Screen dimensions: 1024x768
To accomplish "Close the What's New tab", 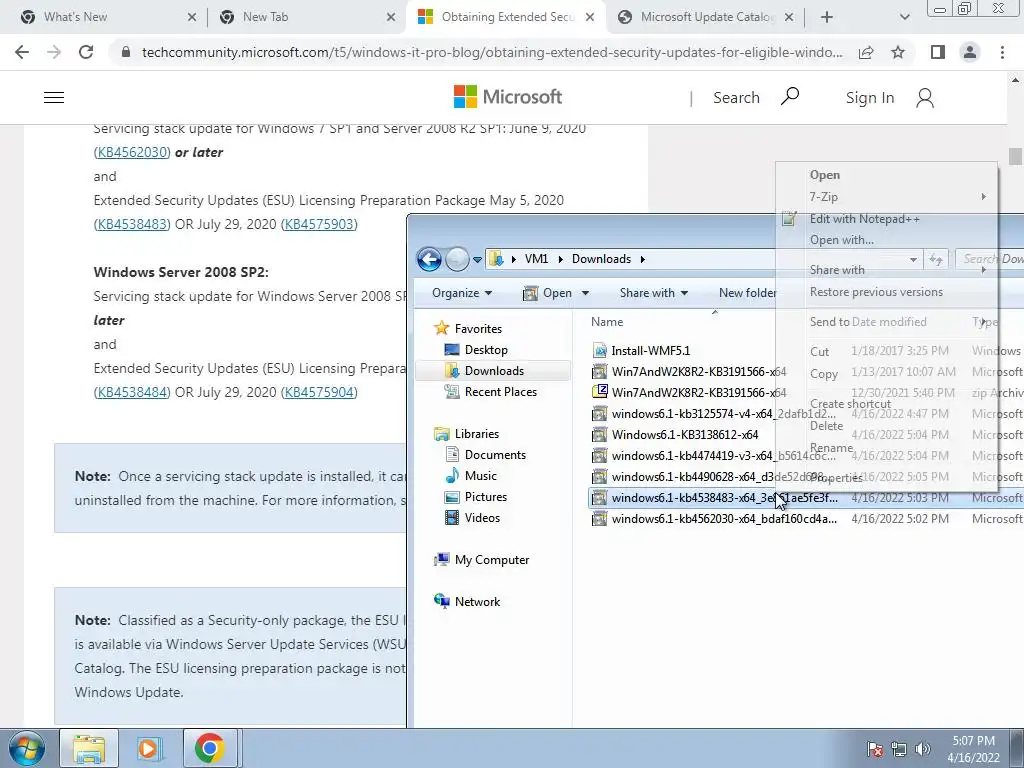I will coord(191,18).
